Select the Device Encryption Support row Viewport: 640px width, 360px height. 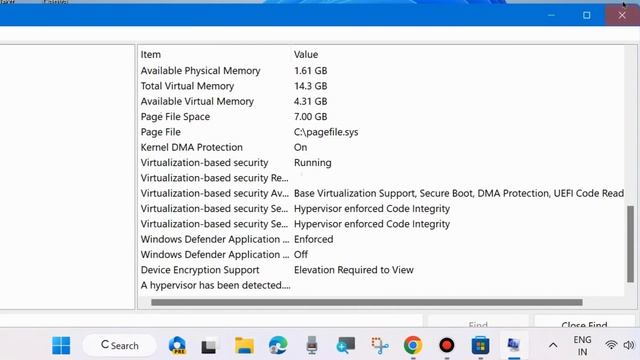tap(381, 270)
